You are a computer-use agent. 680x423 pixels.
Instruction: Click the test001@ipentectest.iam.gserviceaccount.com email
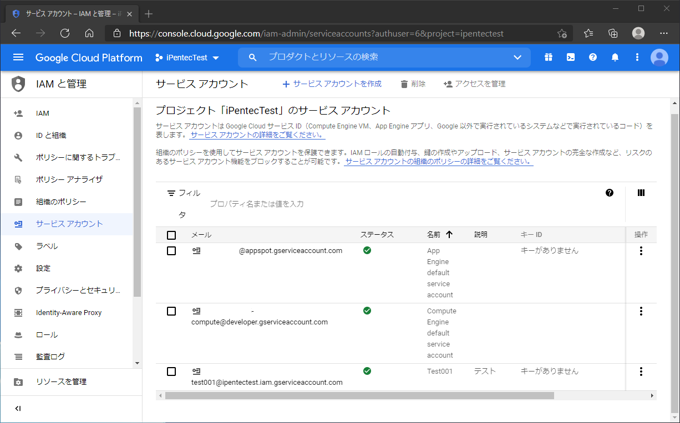pyautogui.click(x=267, y=382)
